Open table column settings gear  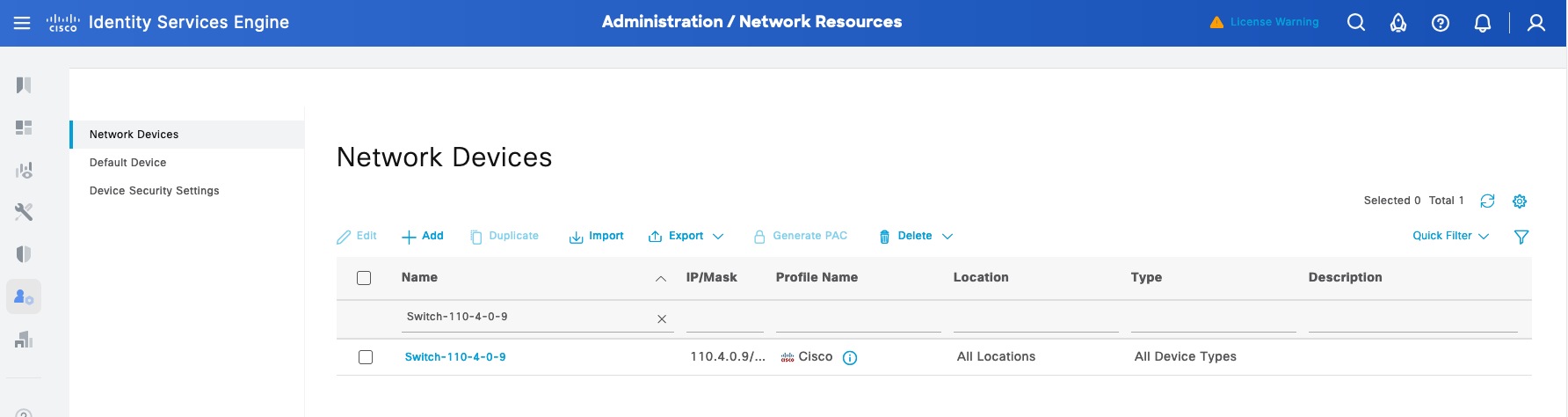coord(1520,201)
